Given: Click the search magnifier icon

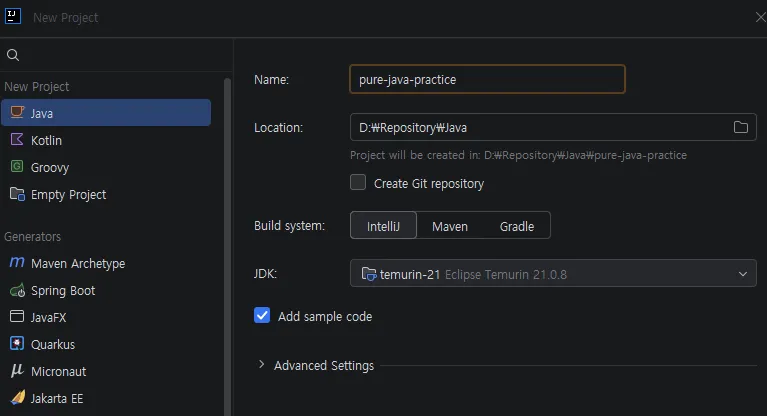Looking at the screenshot, I should point(13,55).
